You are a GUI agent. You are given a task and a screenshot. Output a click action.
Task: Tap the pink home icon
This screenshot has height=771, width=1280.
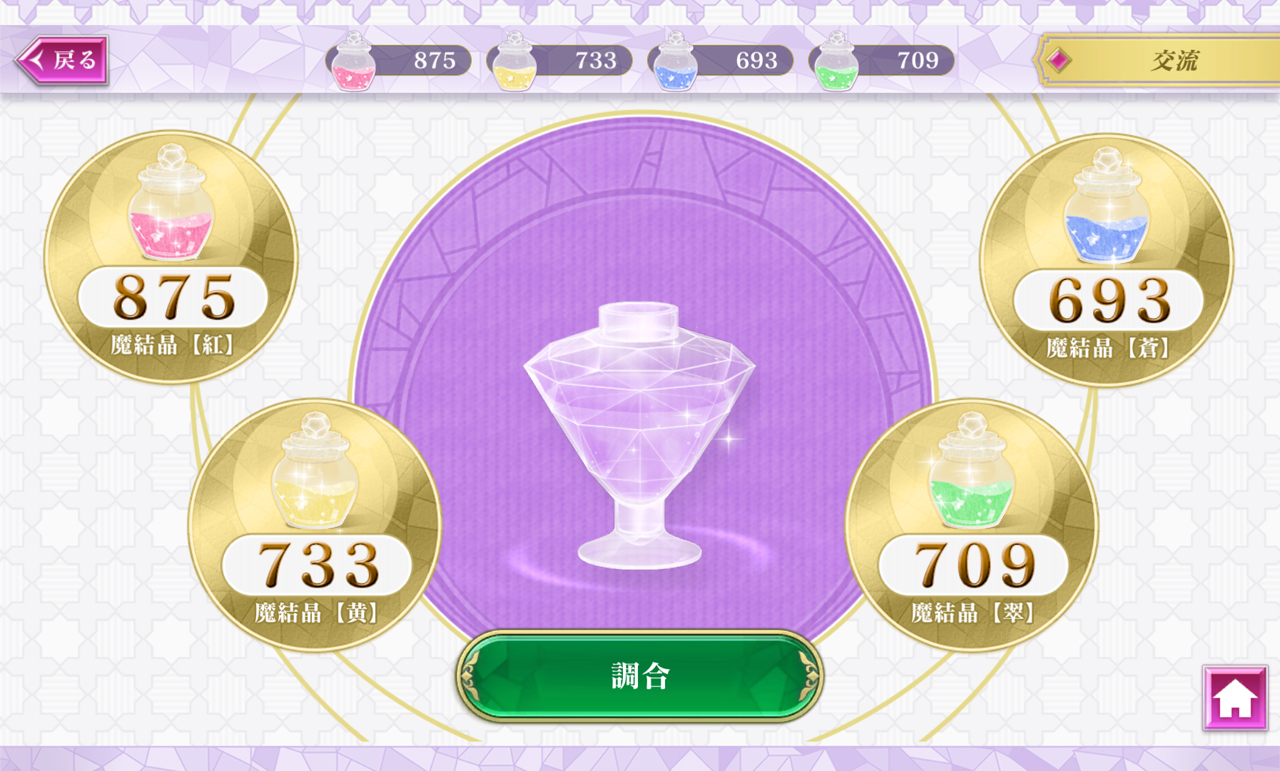click(x=1235, y=698)
